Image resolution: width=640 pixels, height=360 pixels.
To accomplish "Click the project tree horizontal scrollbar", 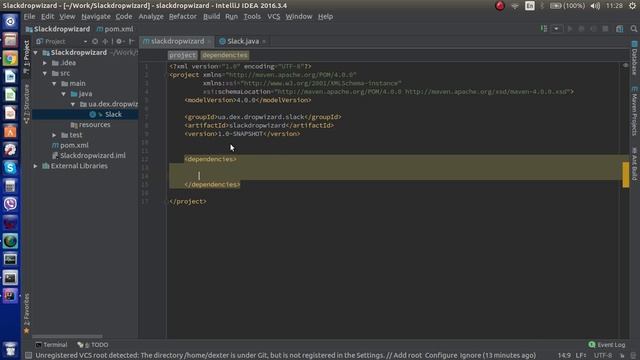I will pyautogui.click(x=67, y=337).
